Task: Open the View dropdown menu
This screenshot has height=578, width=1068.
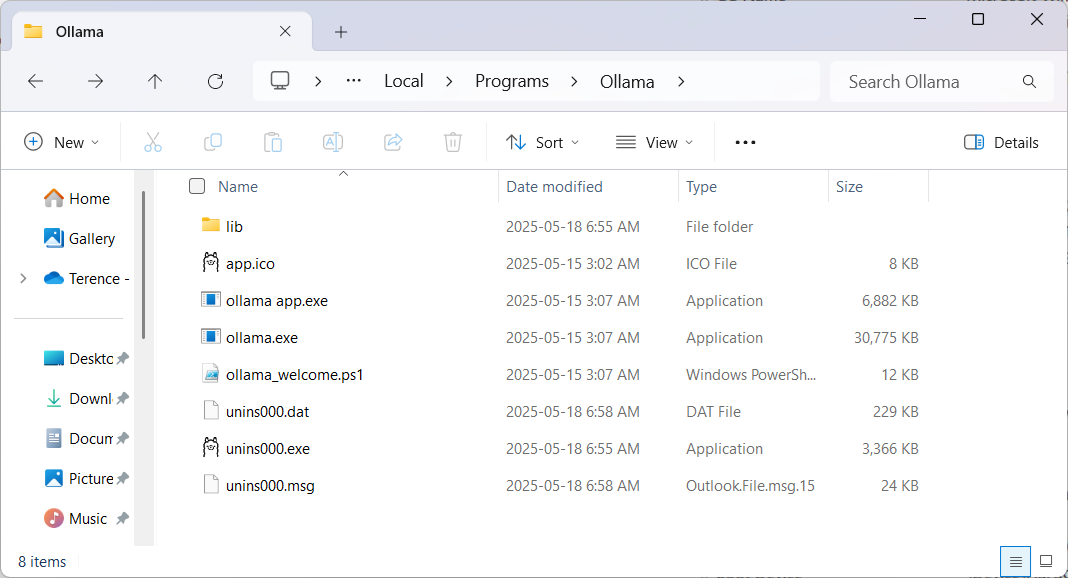Action: pos(654,142)
